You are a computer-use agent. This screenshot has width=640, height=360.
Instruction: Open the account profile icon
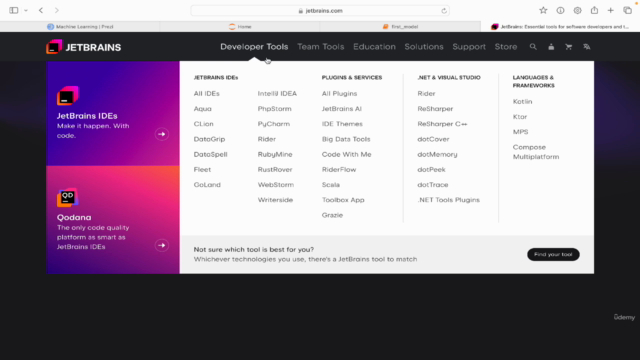pyautogui.click(x=551, y=47)
